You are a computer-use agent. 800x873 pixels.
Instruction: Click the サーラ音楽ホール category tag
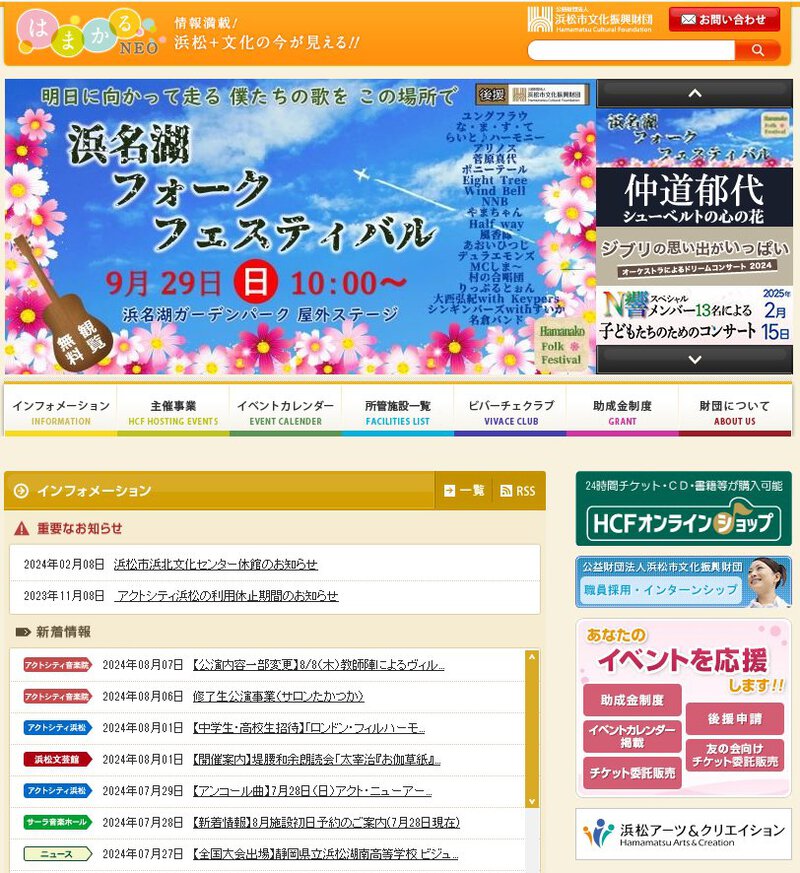[x=58, y=822]
